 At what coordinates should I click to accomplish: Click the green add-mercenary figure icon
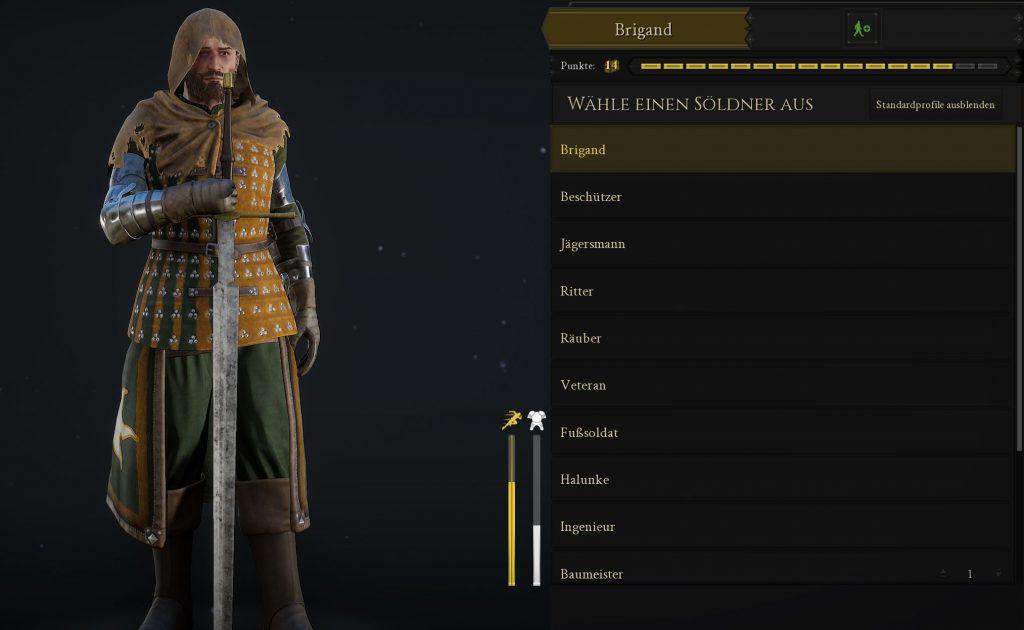(861, 29)
